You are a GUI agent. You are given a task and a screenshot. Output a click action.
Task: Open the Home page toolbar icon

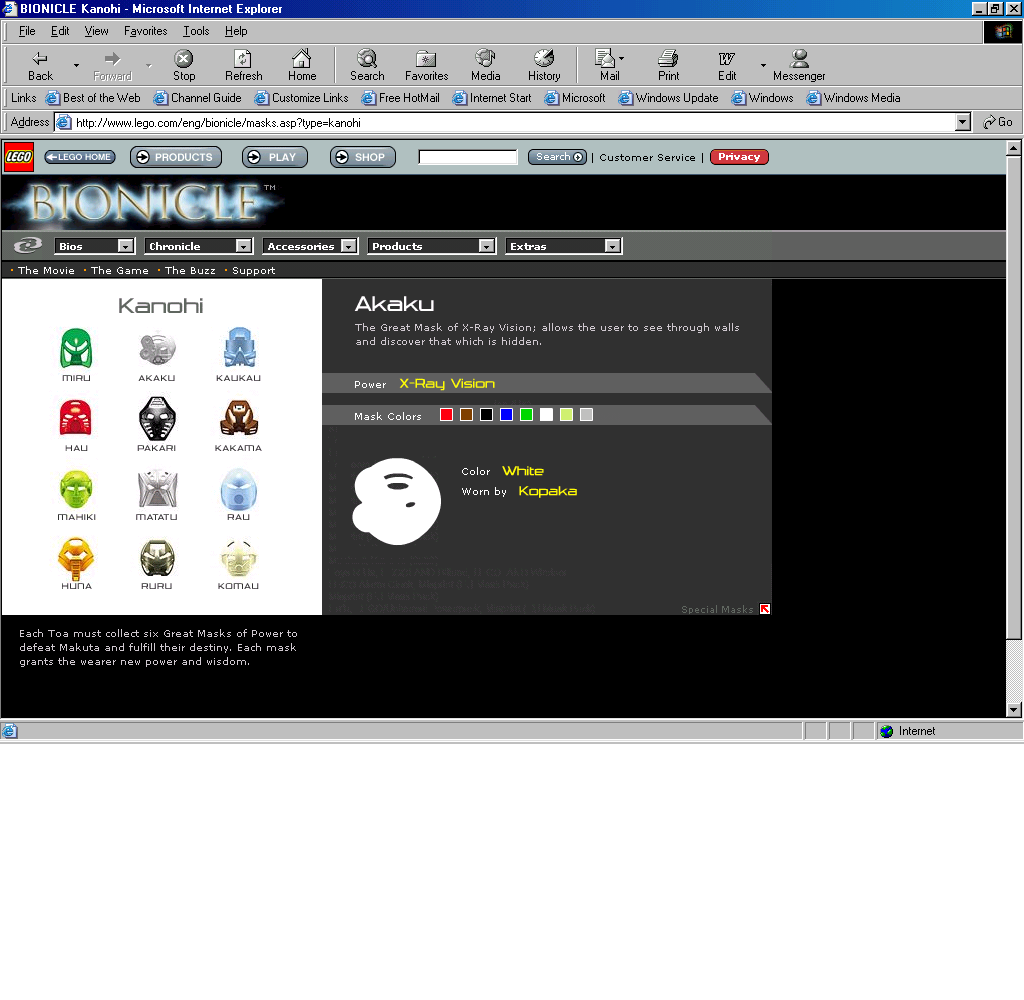pos(302,66)
